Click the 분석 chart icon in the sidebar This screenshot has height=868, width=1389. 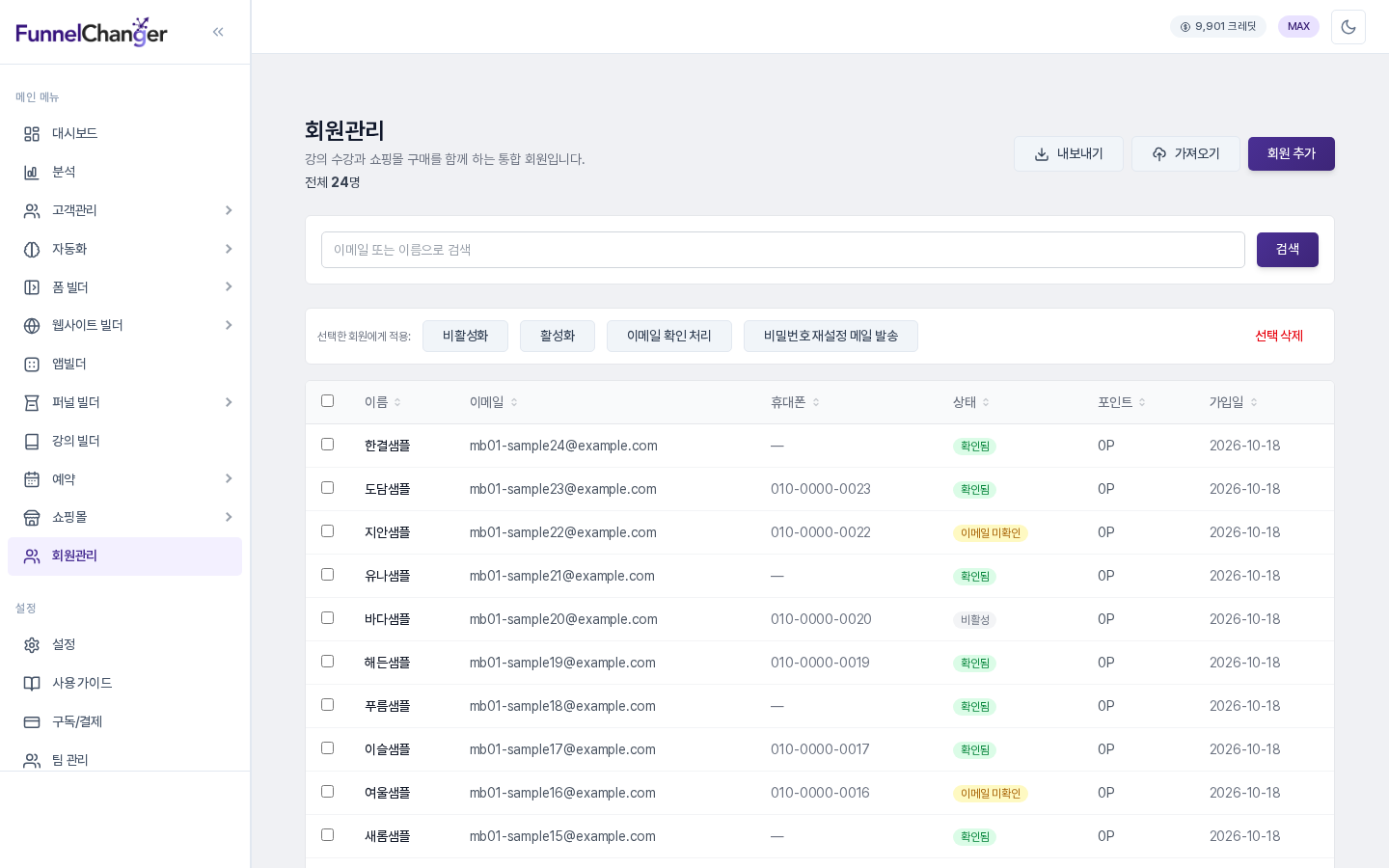coord(32,173)
